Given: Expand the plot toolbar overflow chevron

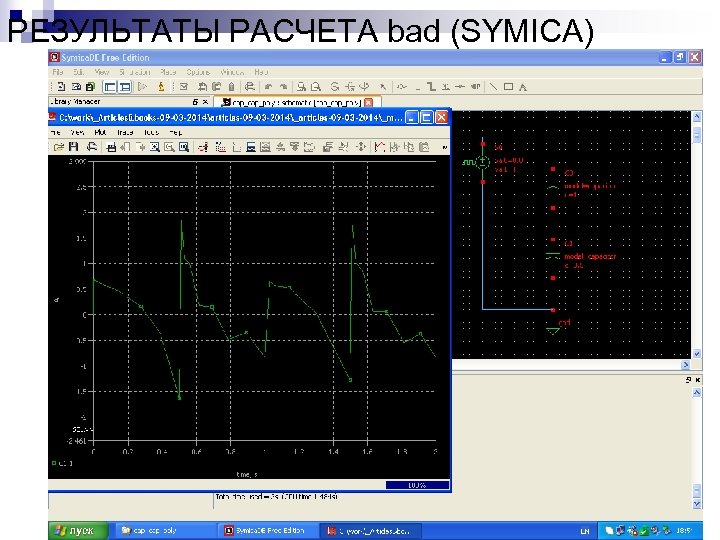Looking at the screenshot, I should (443, 147).
